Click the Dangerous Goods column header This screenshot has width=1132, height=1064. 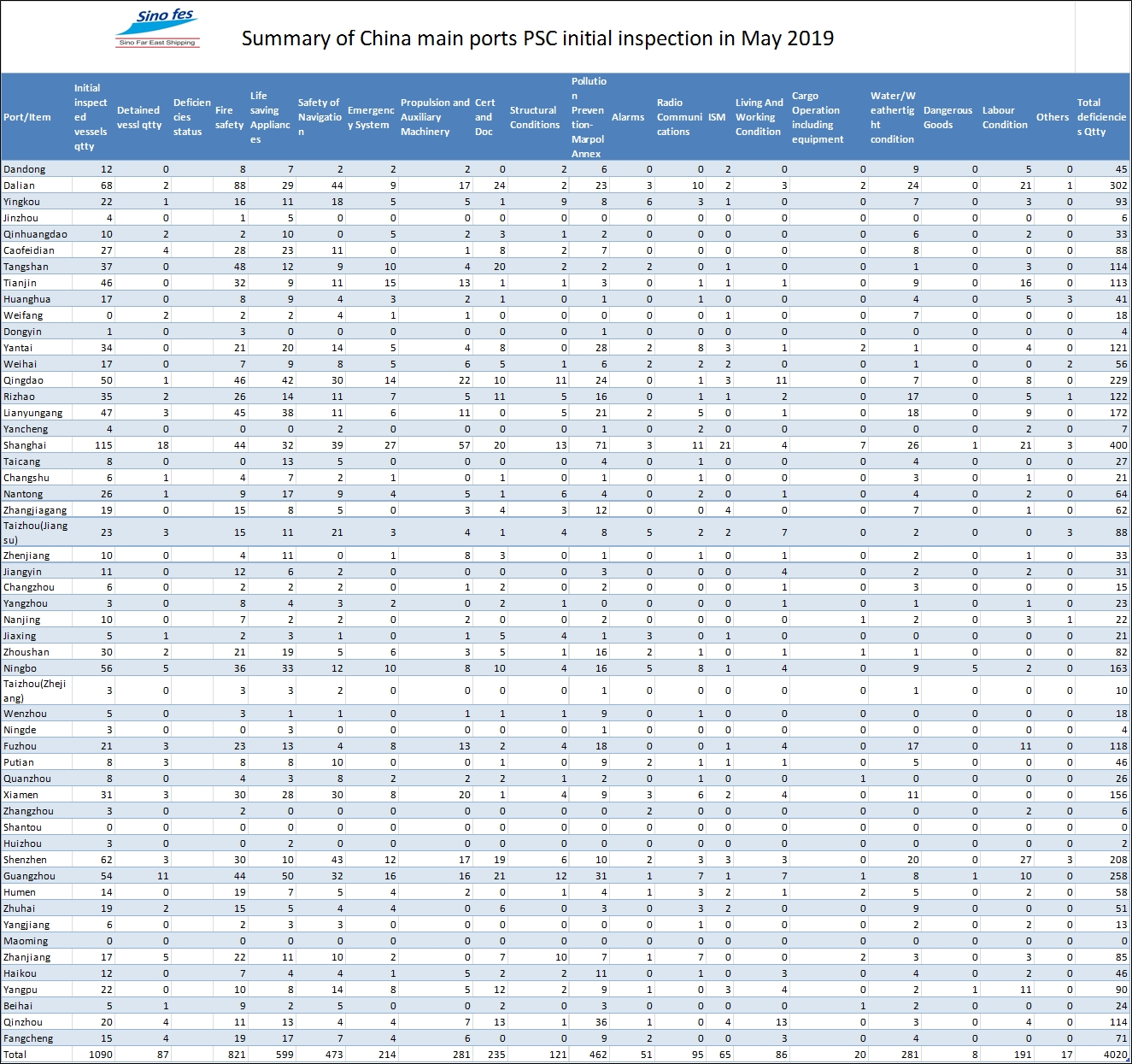[x=947, y=117]
